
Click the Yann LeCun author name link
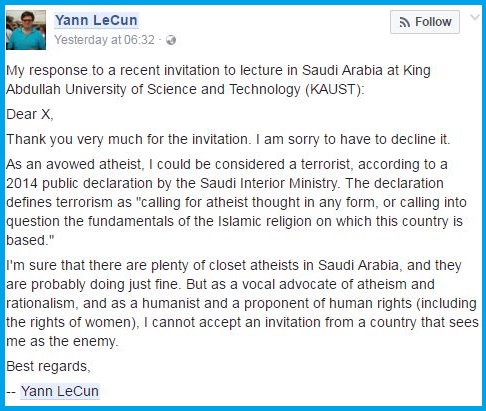point(96,20)
